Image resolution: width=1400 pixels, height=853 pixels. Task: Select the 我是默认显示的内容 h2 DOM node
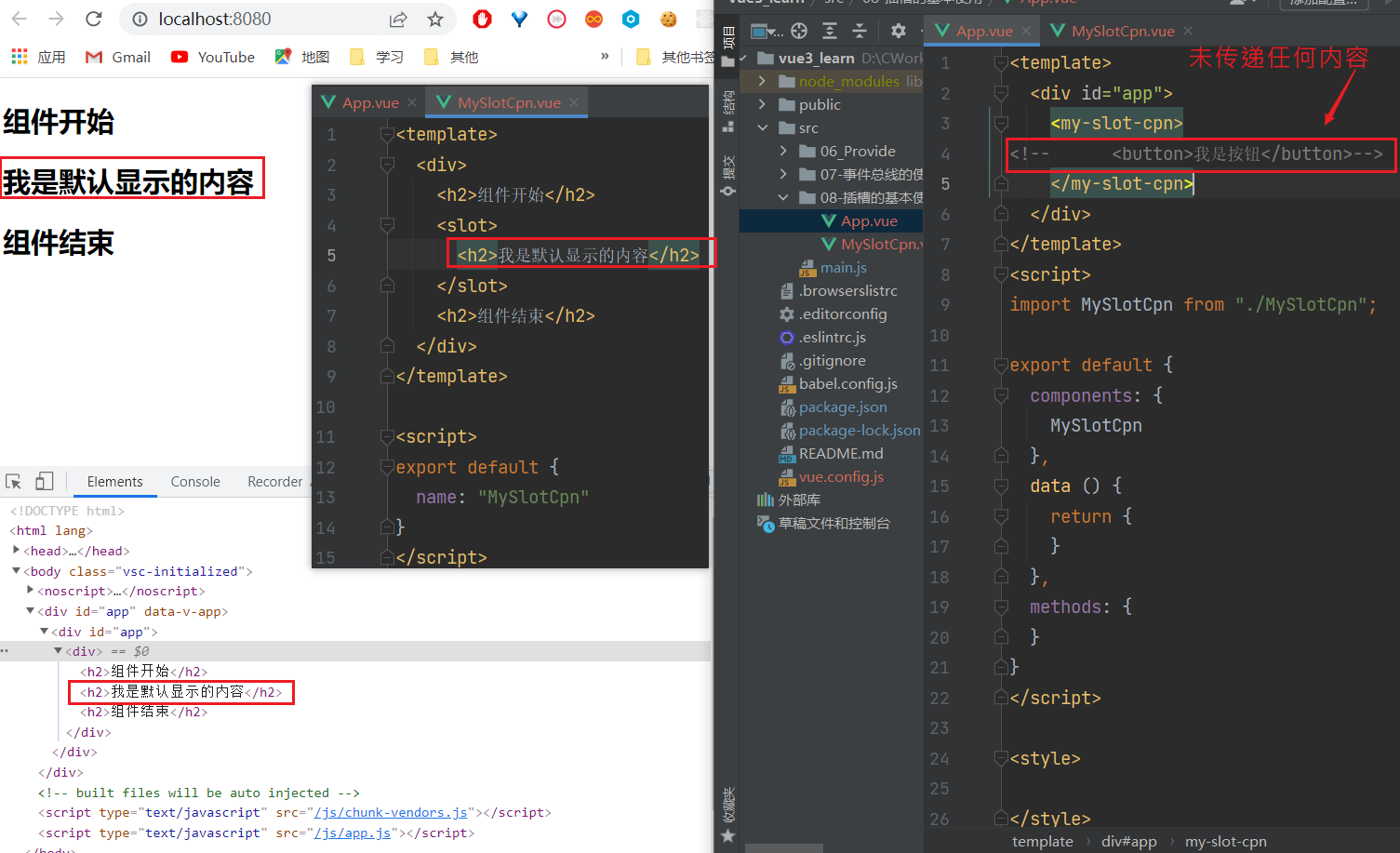tap(181, 692)
